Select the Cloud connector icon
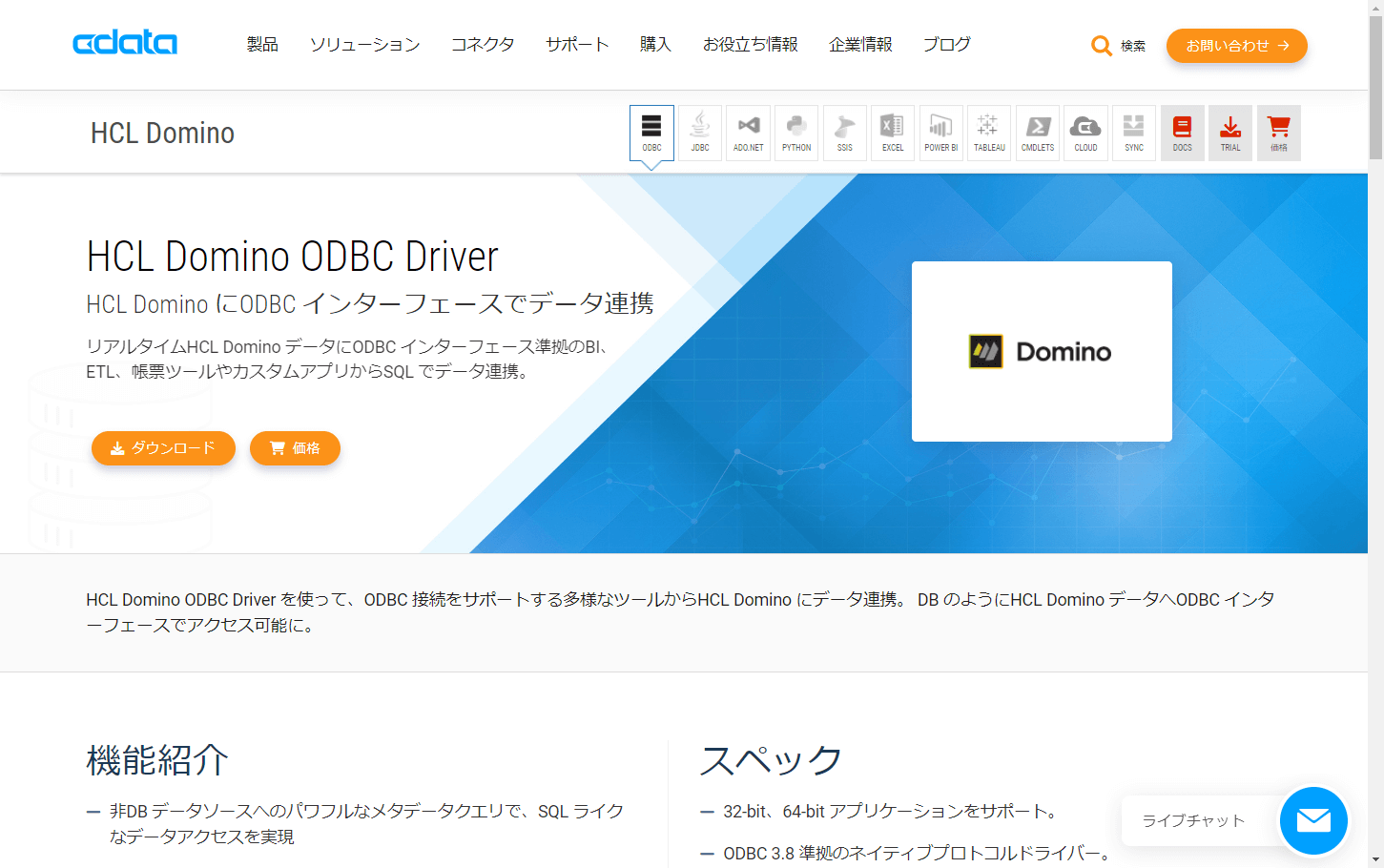1384x868 pixels. [1085, 133]
